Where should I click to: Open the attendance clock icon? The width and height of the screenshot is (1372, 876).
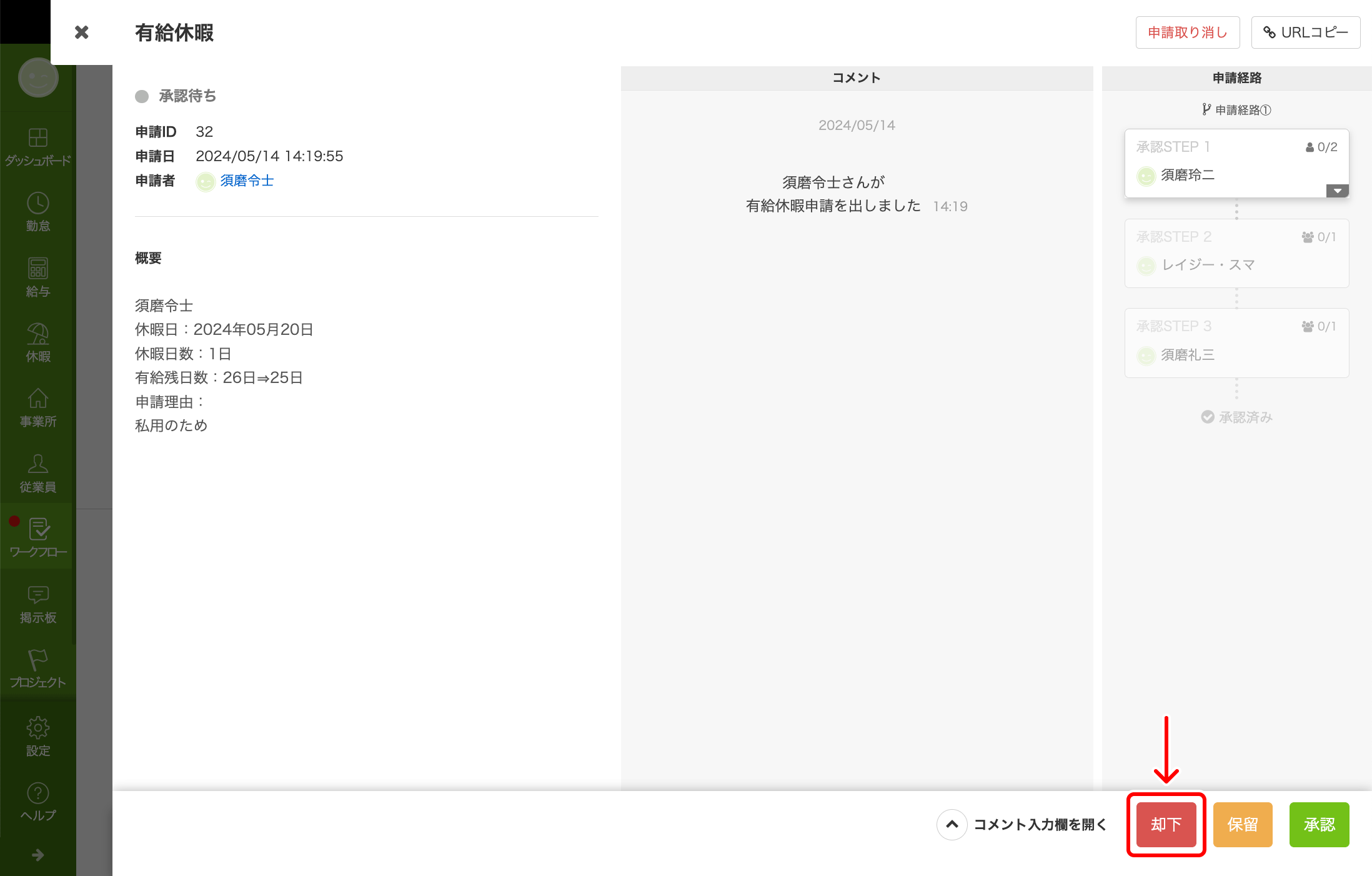pyautogui.click(x=37, y=204)
